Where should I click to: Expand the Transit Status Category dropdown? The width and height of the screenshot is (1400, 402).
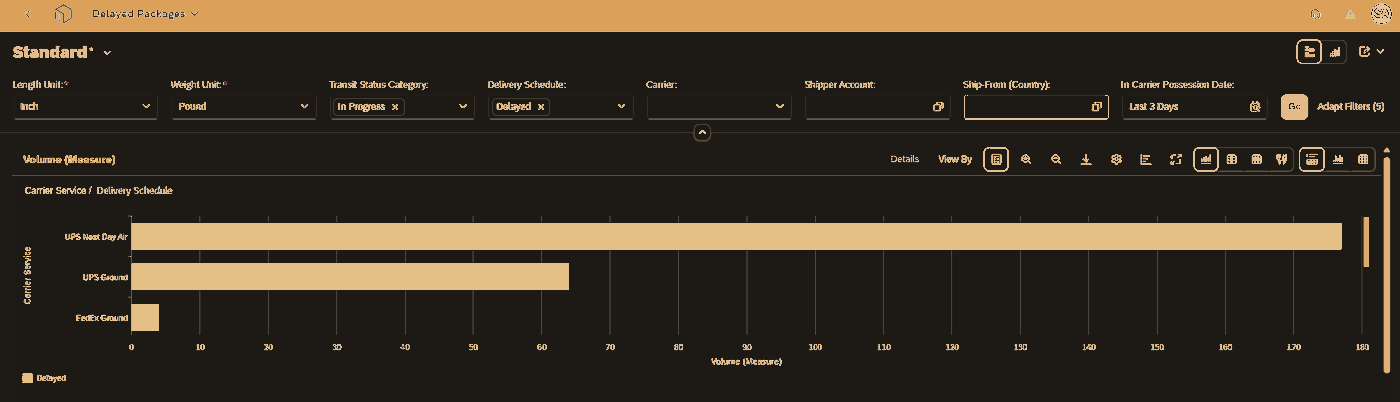462,106
